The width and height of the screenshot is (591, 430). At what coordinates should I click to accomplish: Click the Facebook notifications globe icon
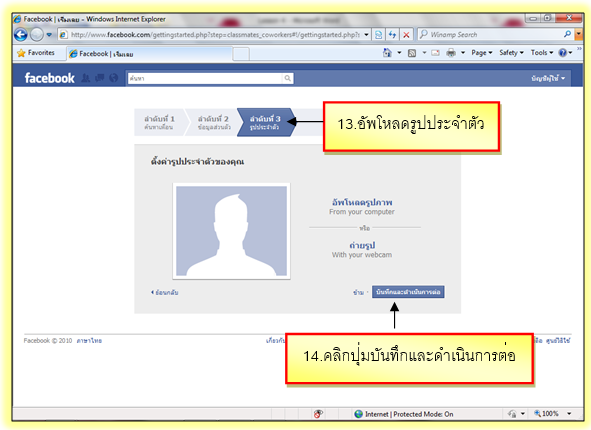coord(113,78)
